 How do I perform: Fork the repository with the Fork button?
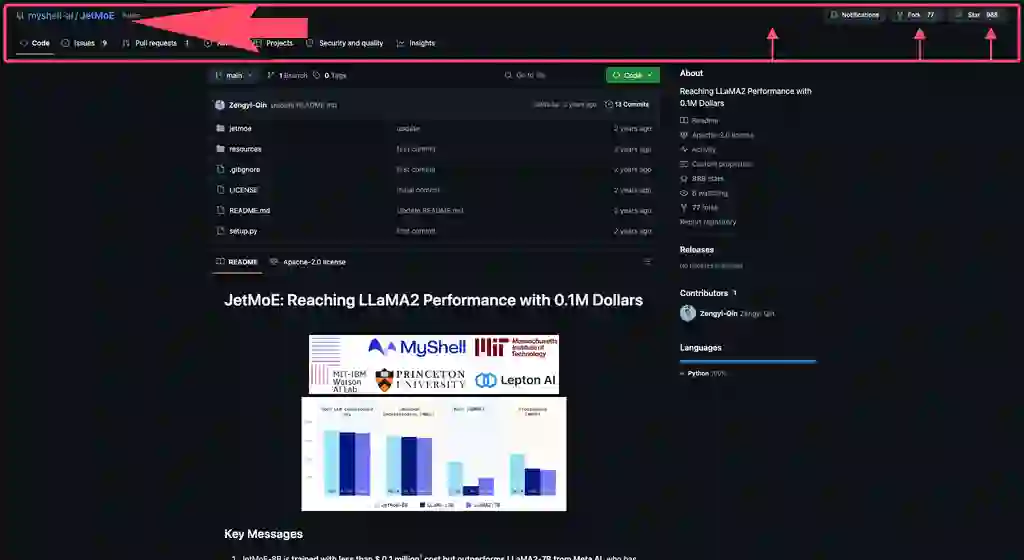coord(918,15)
